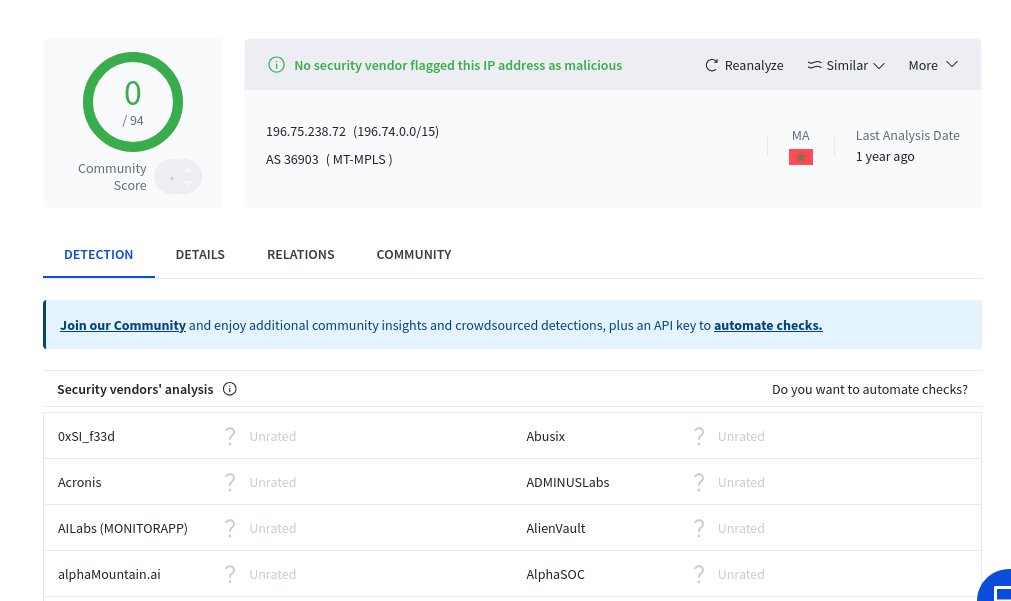Click the Reanalyze circular arrow icon
The image size is (1011, 601).
tap(711, 65)
